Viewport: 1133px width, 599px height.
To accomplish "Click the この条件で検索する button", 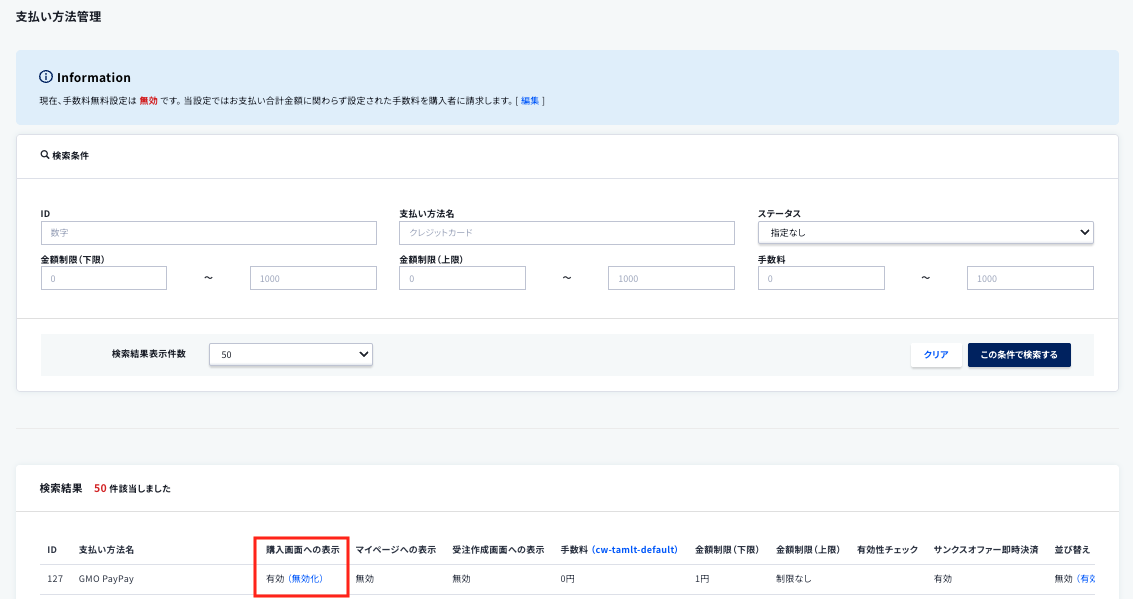I will 1019,355.
